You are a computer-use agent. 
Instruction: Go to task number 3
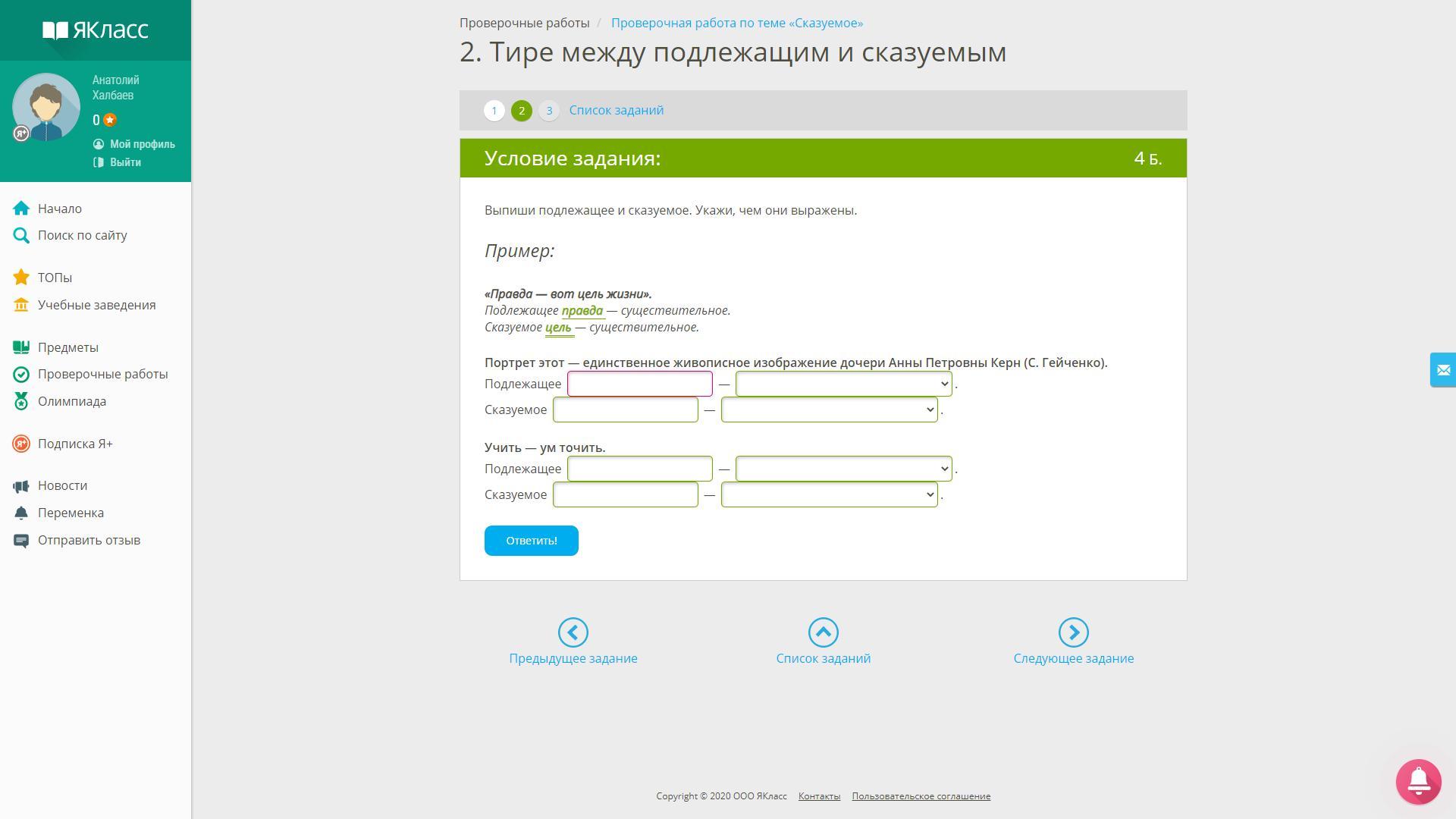(x=549, y=111)
